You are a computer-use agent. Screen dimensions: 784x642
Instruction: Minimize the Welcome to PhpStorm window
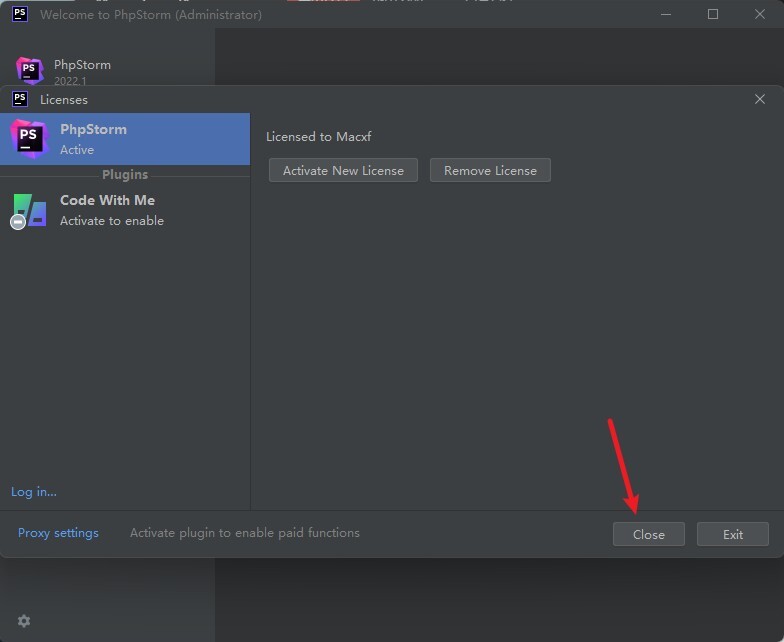pos(666,14)
